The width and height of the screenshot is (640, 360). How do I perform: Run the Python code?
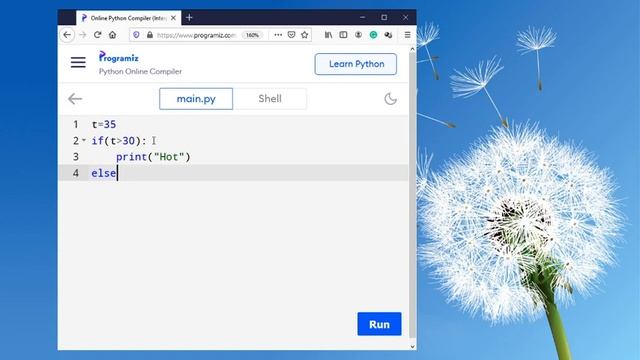pyautogui.click(x=379, y=324)
